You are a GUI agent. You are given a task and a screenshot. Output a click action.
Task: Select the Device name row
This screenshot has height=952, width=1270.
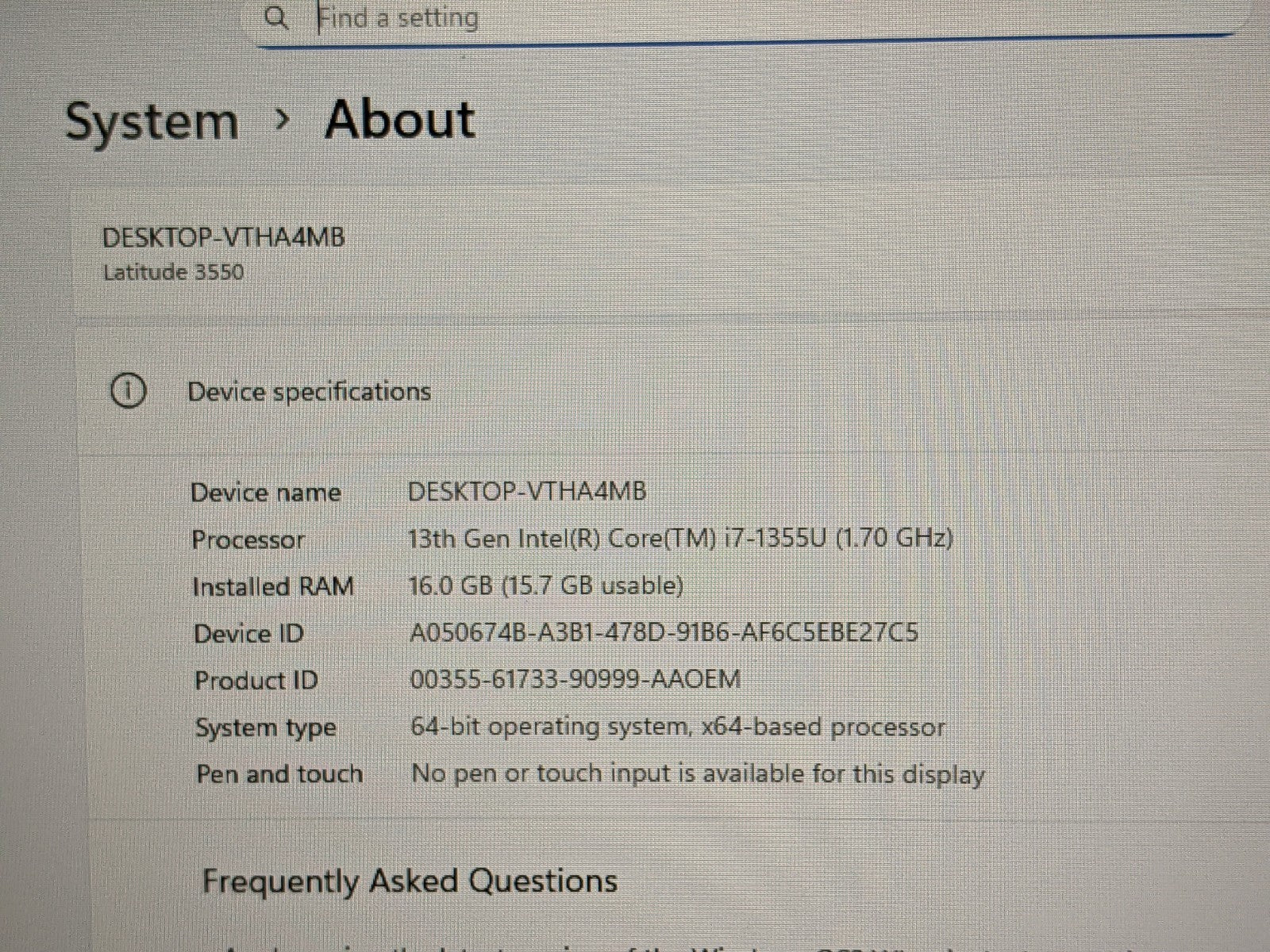point(266,492)
